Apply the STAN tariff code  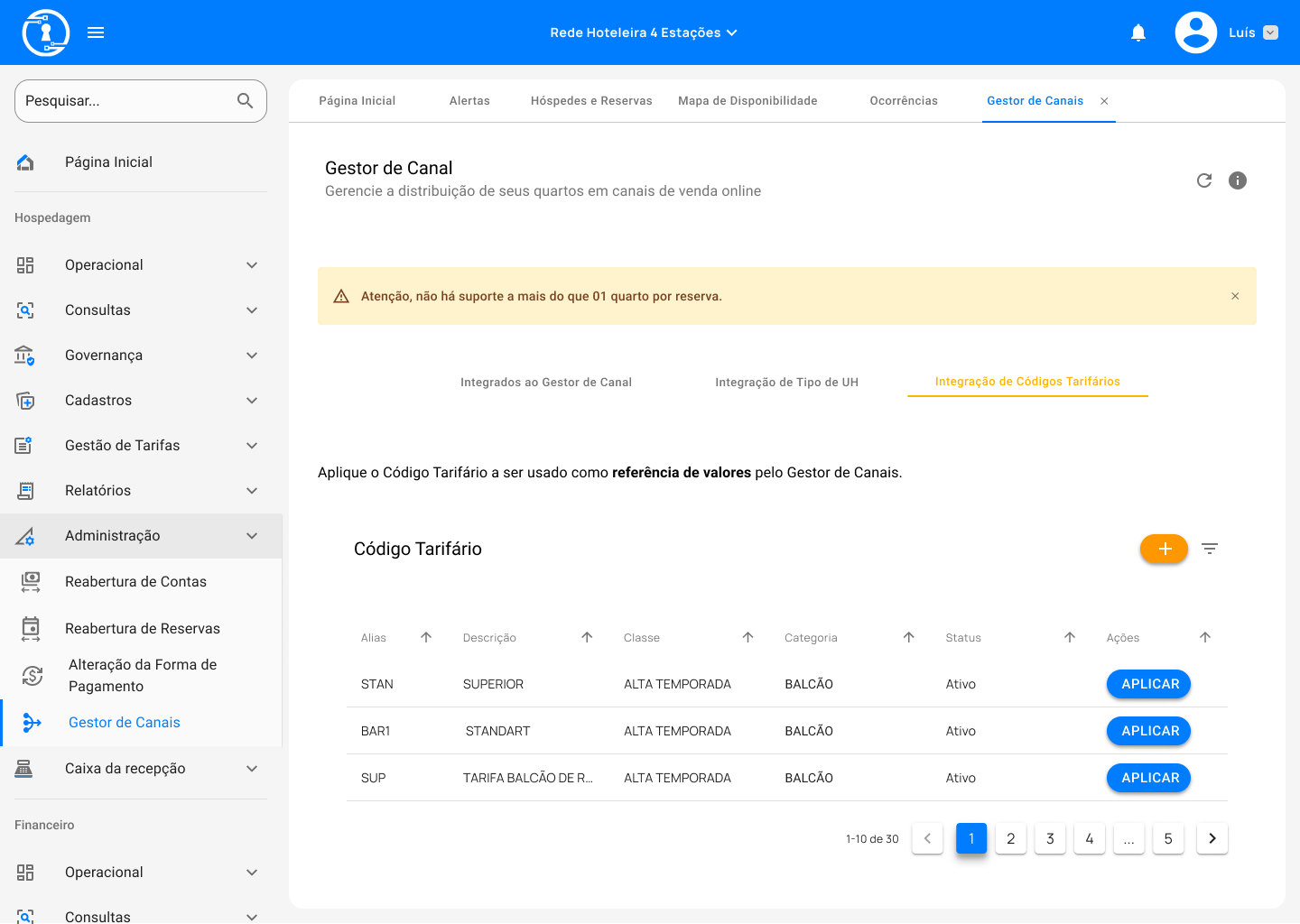(x=1148, y=684)
